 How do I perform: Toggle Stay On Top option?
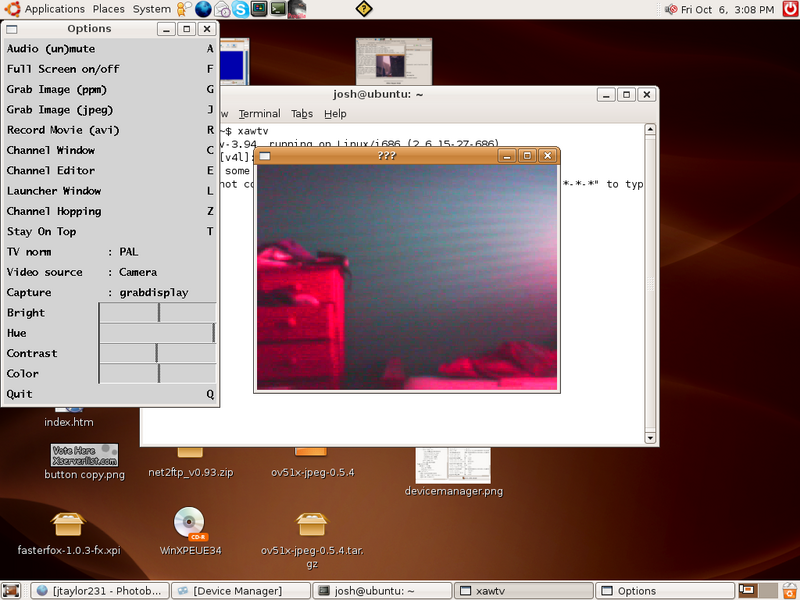click(41, 231)
